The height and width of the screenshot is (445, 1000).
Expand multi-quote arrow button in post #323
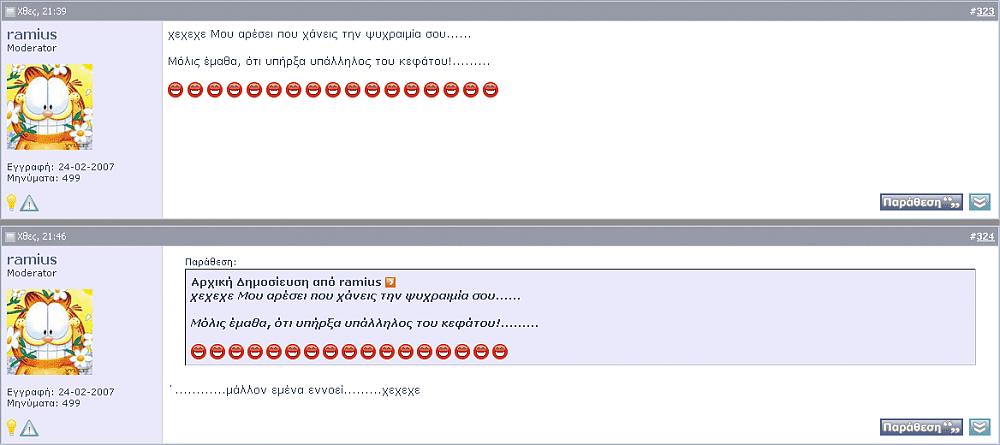[980, 202]
